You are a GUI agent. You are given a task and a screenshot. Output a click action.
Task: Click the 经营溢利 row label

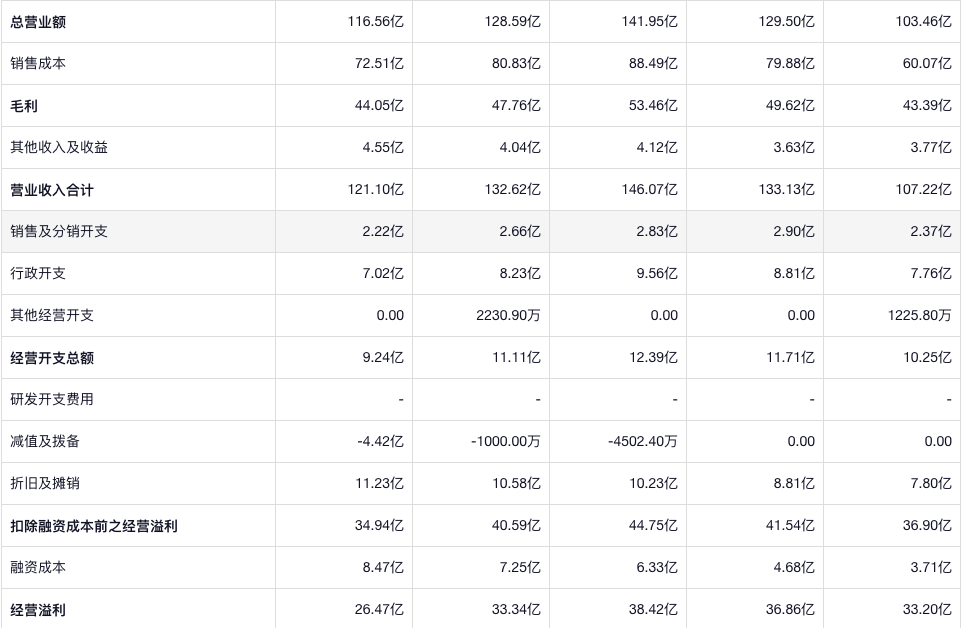point(39,609)
